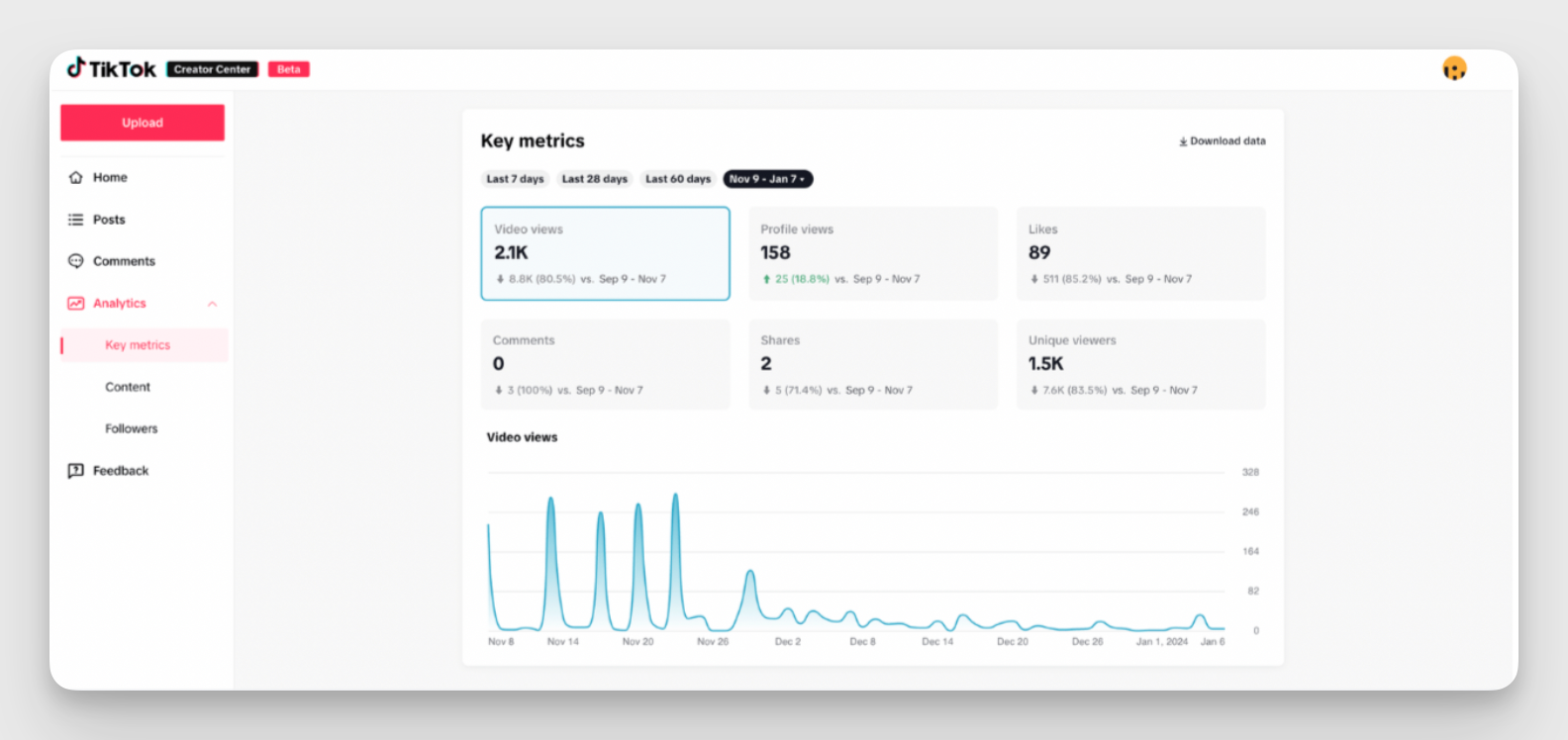Open the profile avatar icon
Image resolution: width=1568 pixels, height=740 pixels.
[x=1453, y=68]
